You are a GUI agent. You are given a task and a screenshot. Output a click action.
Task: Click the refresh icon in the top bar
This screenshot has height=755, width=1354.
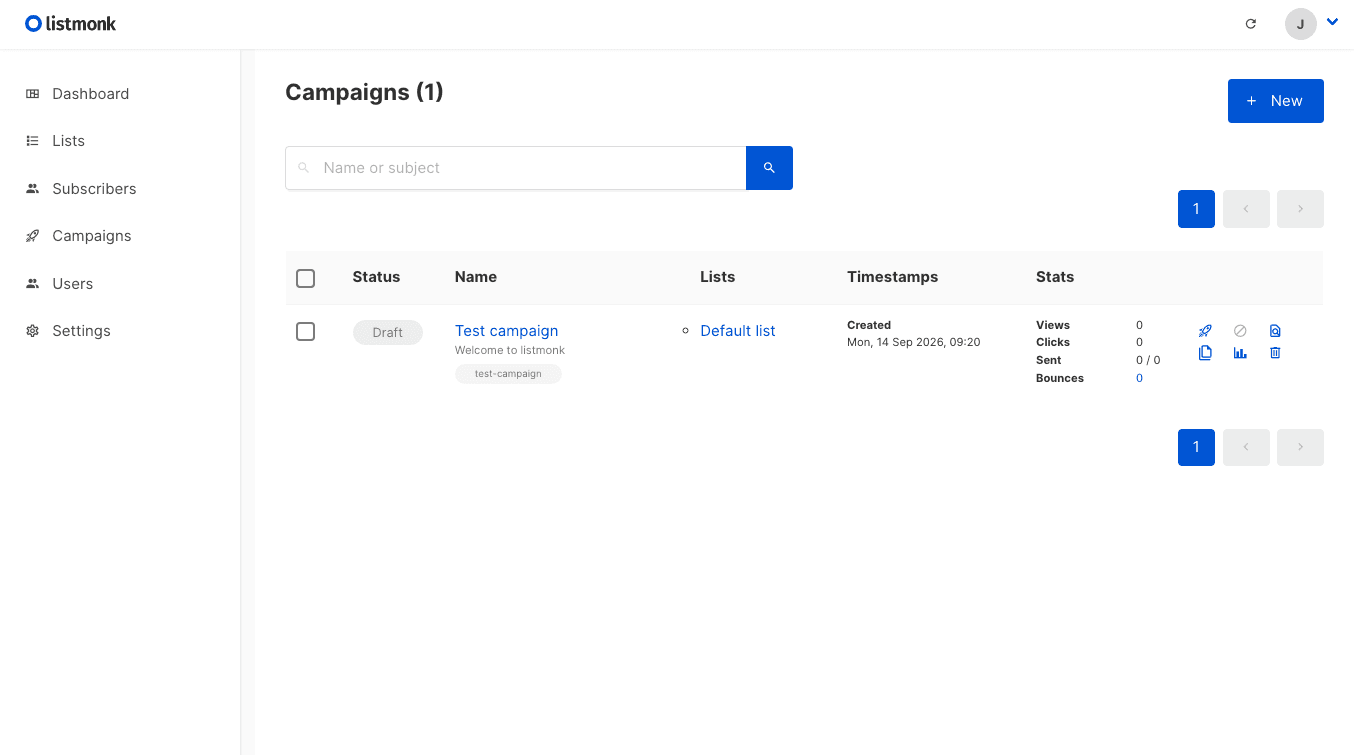point(1250,24)
